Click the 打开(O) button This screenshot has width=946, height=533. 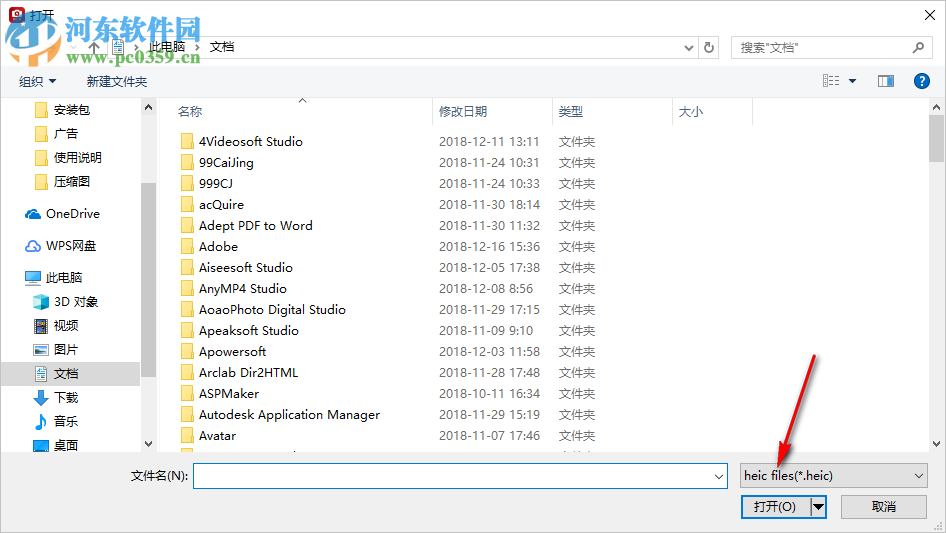[x=775, y=507]
